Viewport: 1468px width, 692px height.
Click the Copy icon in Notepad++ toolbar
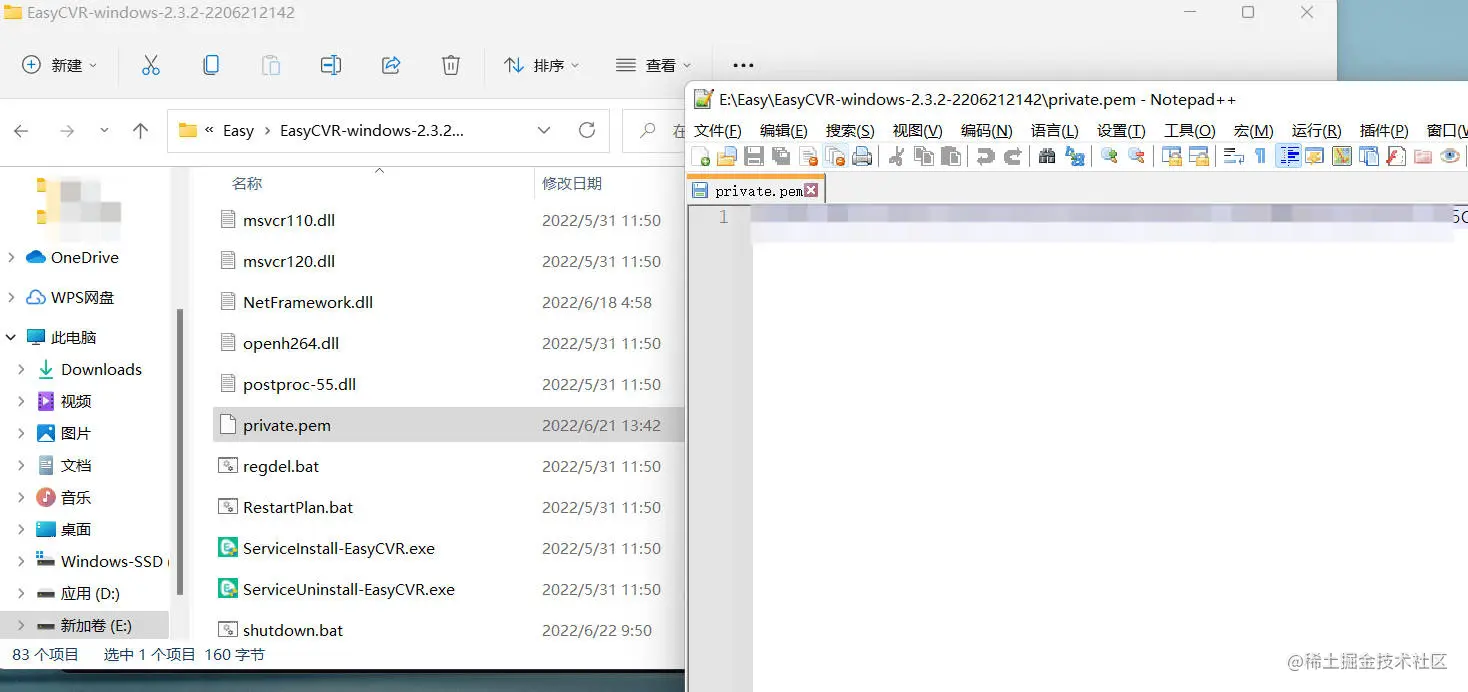pos(923,156)
